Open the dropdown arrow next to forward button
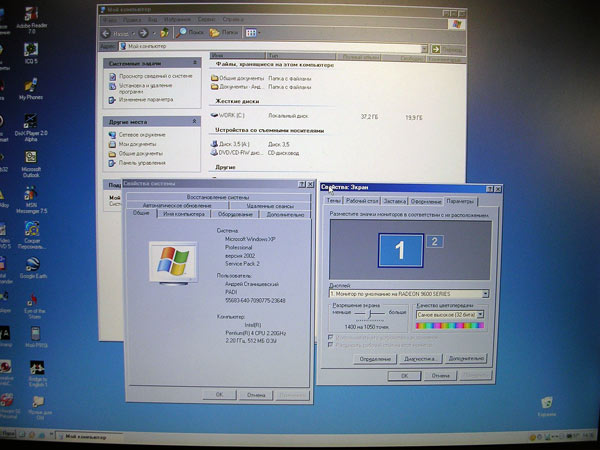The height and width of the screenshot is (450, 600). point(154,34)
